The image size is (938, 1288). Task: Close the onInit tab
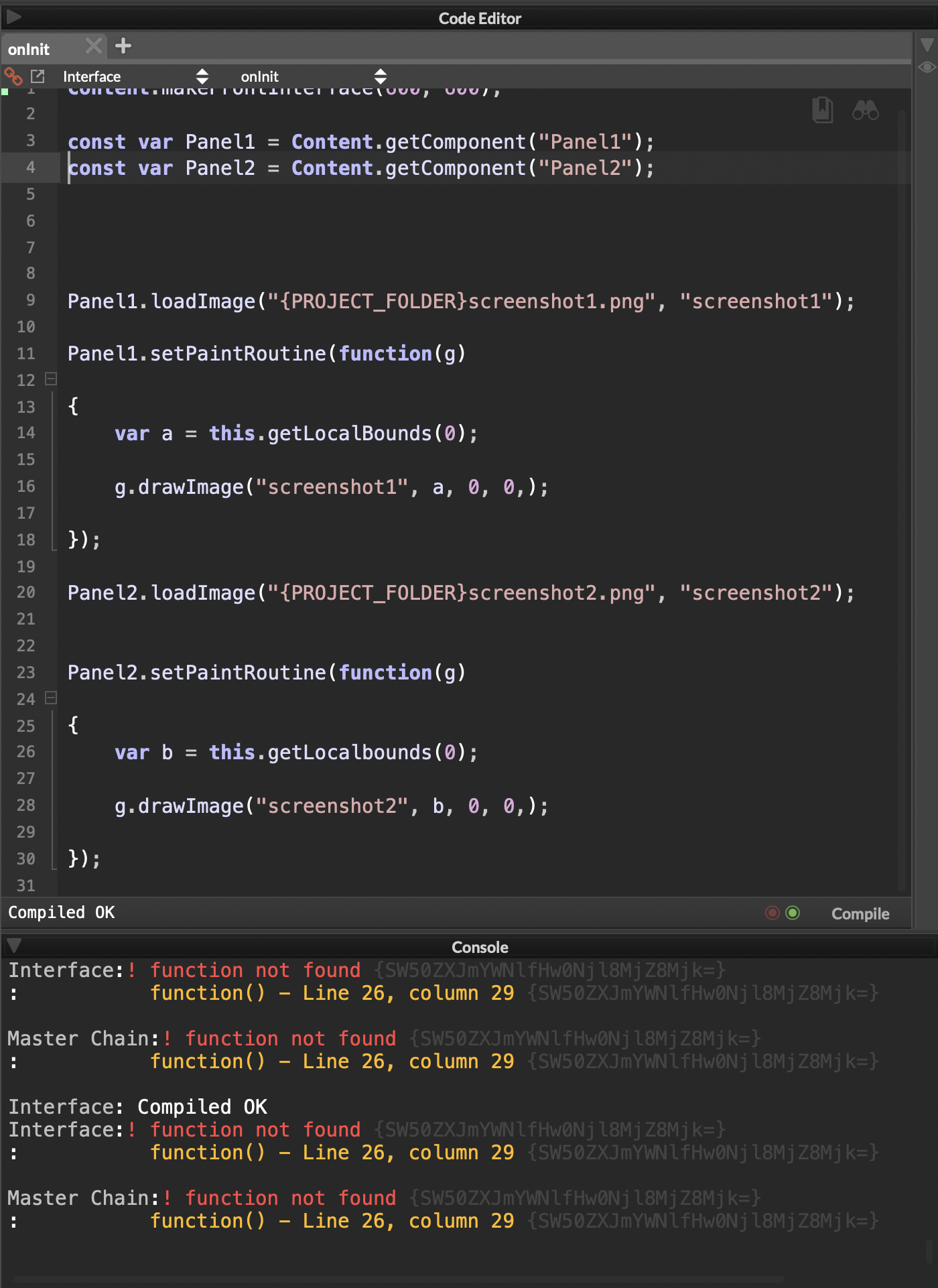pyautogui.click(x=94, y=46)
